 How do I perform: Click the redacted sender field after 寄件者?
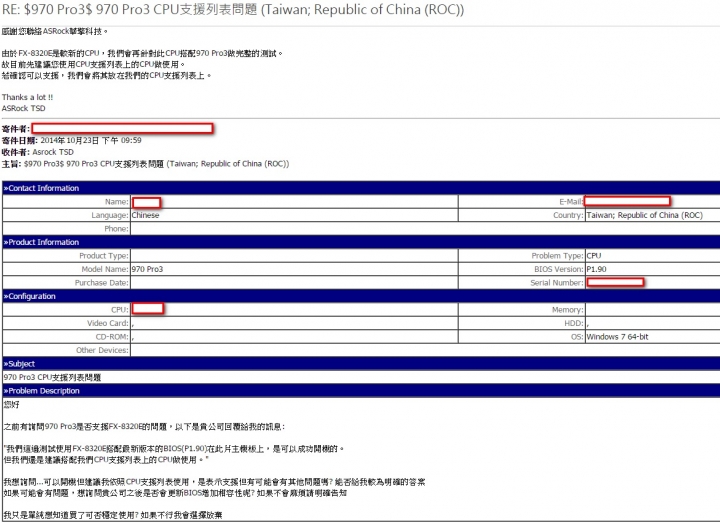pos(122,128)
